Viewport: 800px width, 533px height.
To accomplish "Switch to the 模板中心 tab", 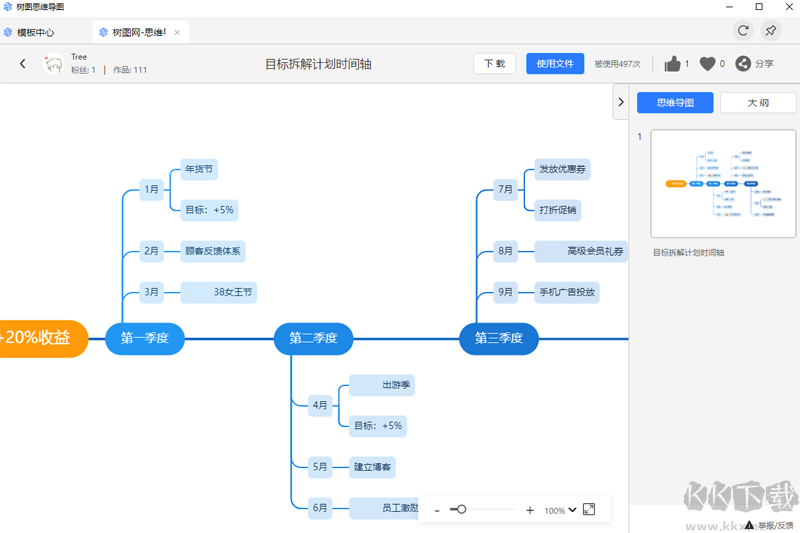I will coord(35,32).
